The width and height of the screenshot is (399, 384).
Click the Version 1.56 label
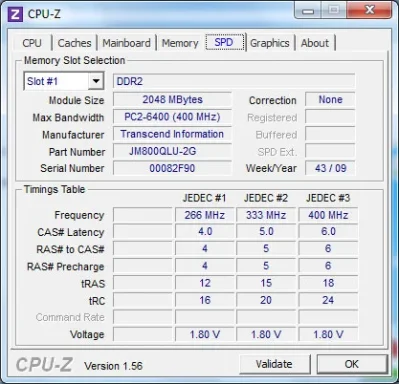pyautogui.click(x=113, y=366)
